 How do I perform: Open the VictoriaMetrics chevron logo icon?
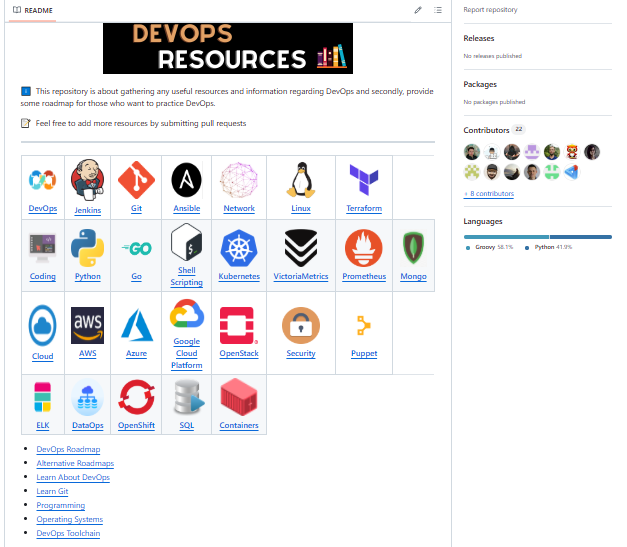coord(301,248)
